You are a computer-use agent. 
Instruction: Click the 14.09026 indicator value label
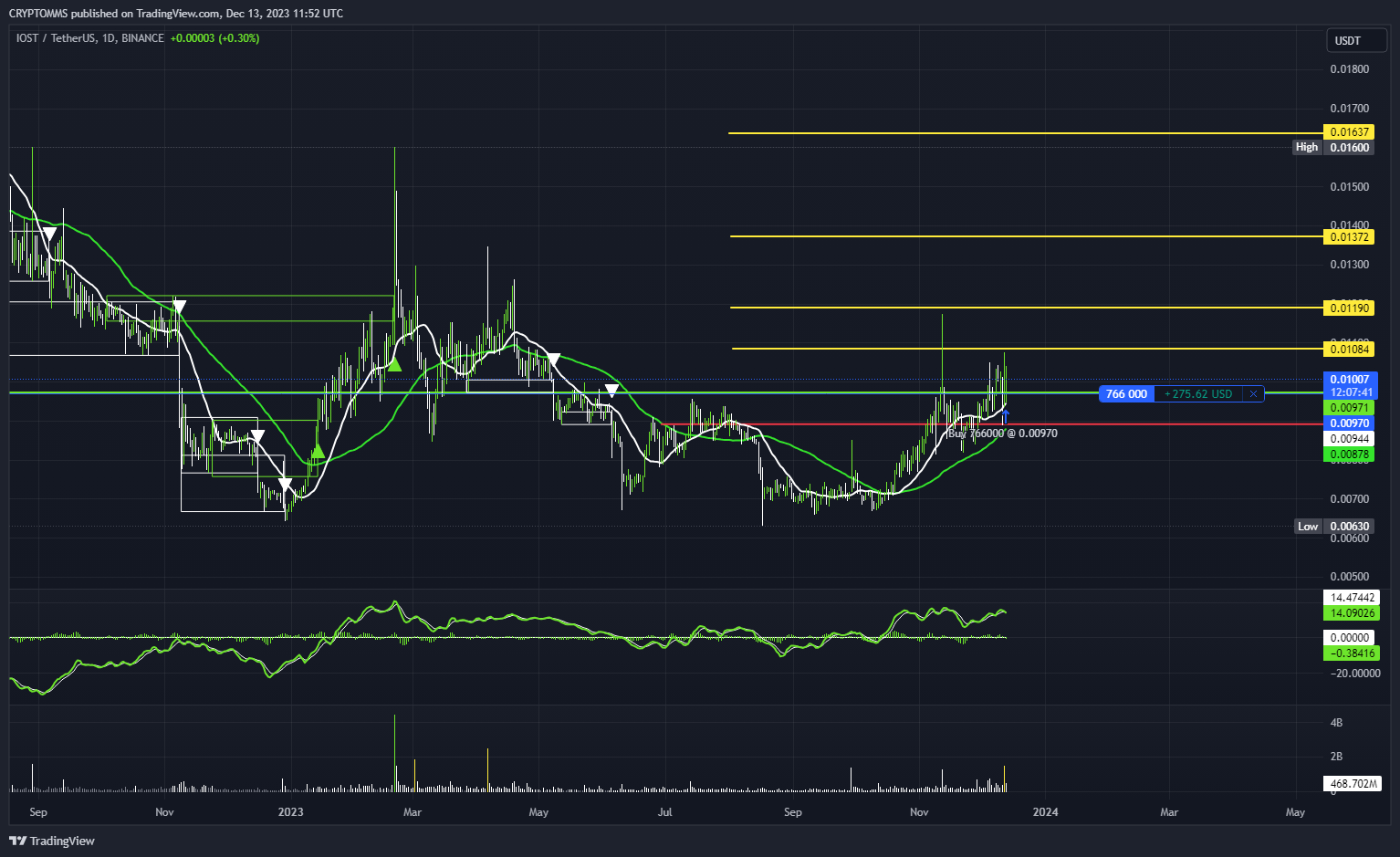pos(1351,613)
